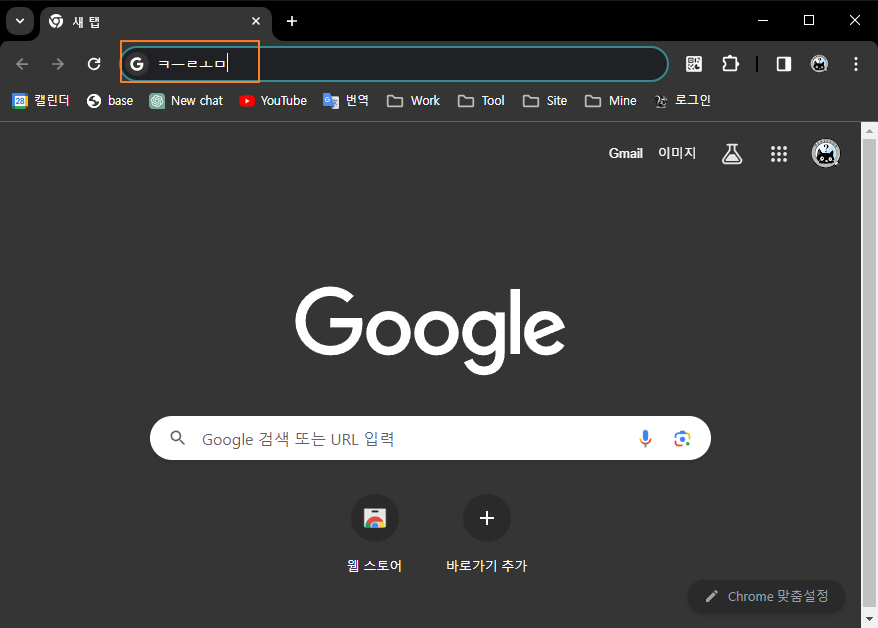This screenshot has height=628, width=878.
Task: Click the page scrollbar down arrow
Action: click(x=869, y=619)
